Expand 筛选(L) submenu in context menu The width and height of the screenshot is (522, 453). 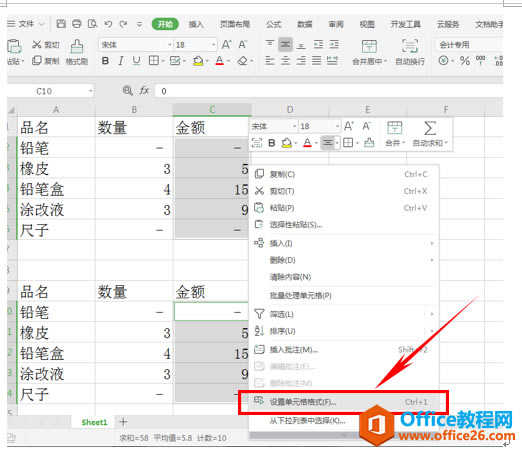344,314
